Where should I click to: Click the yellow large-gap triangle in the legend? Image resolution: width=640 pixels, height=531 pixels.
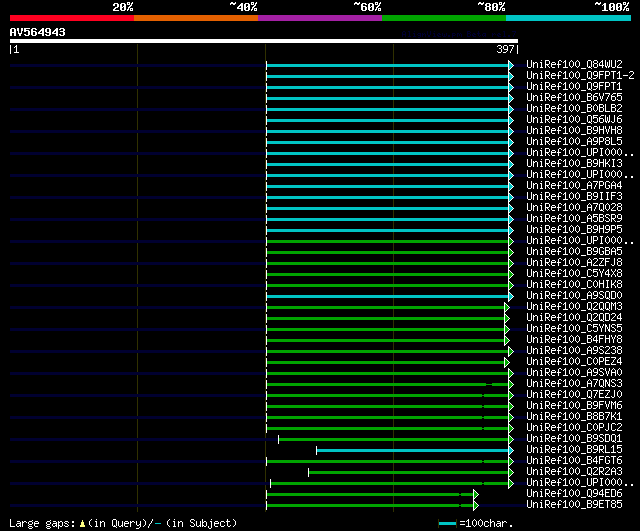(x=82, y=524)
